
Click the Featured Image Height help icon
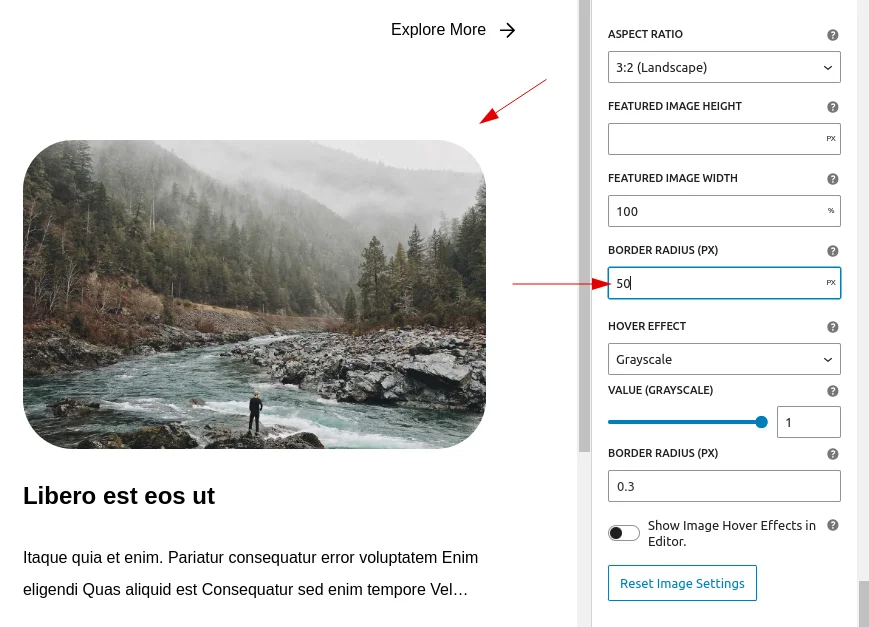(x=831, y=106)
